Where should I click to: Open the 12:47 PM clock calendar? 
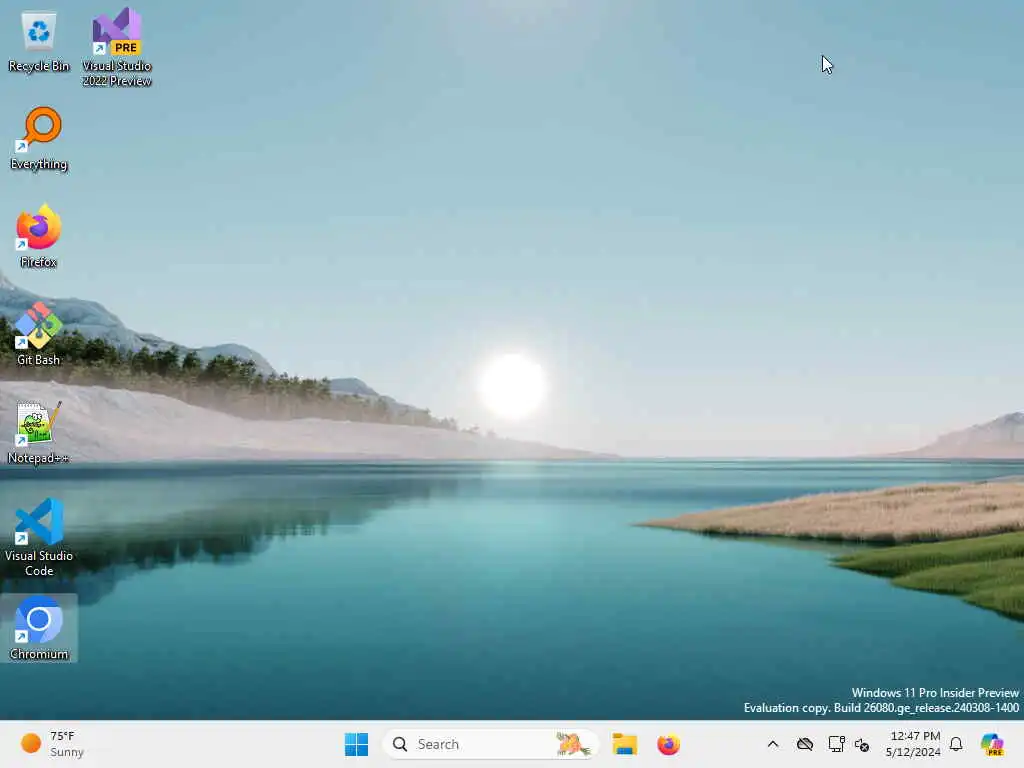click(x=914, y=744)
